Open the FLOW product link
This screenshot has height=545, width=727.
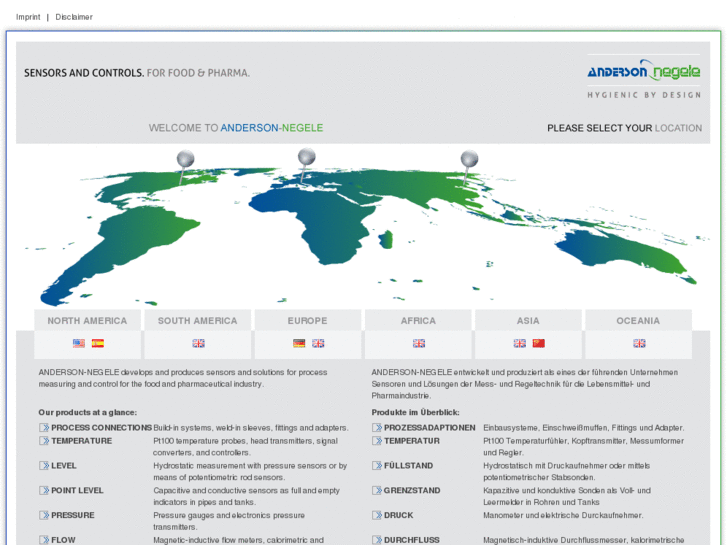click(63, 540)
